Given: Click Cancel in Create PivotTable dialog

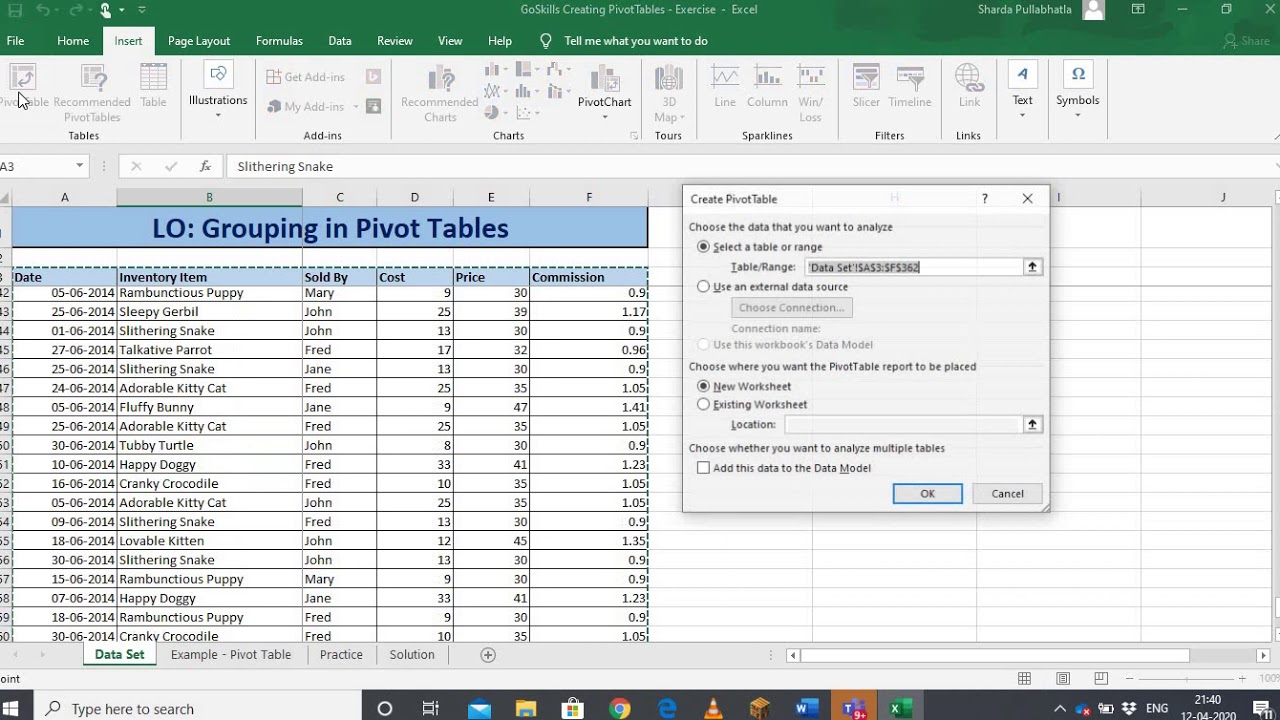Looking at the screenshot, I should (1007, 494).
